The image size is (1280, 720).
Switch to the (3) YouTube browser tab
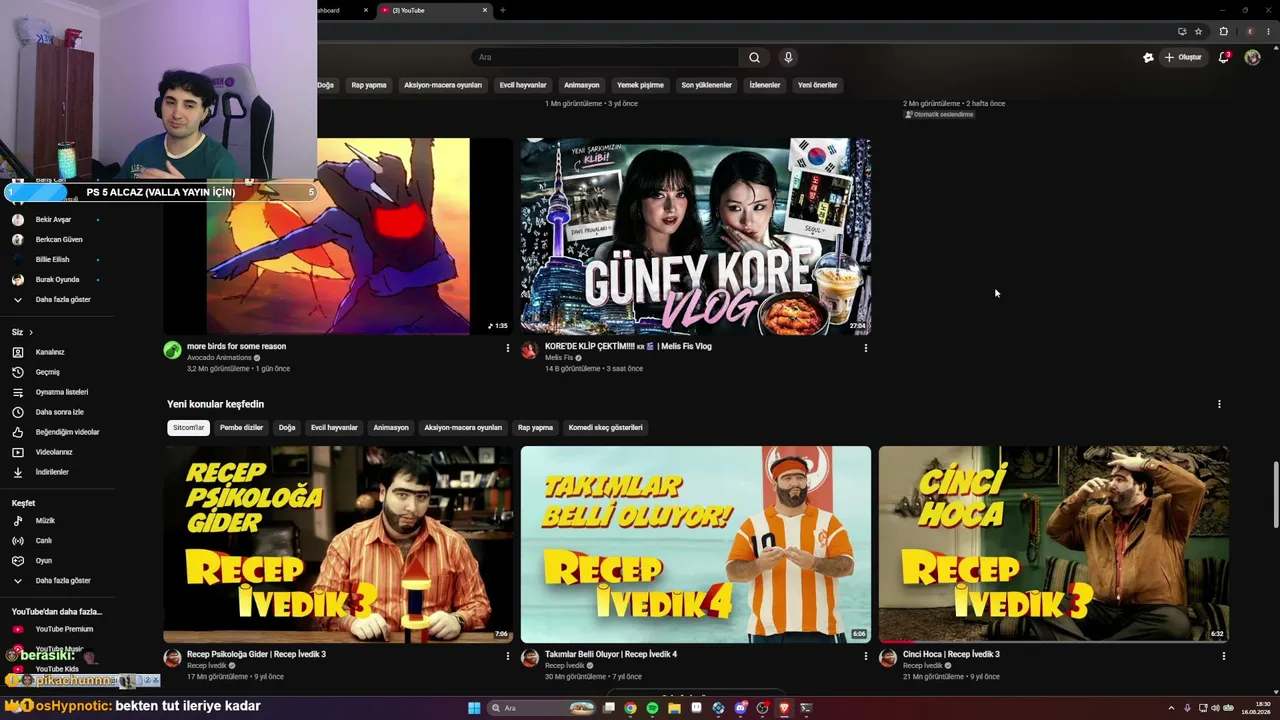click(x=435, y=10)
